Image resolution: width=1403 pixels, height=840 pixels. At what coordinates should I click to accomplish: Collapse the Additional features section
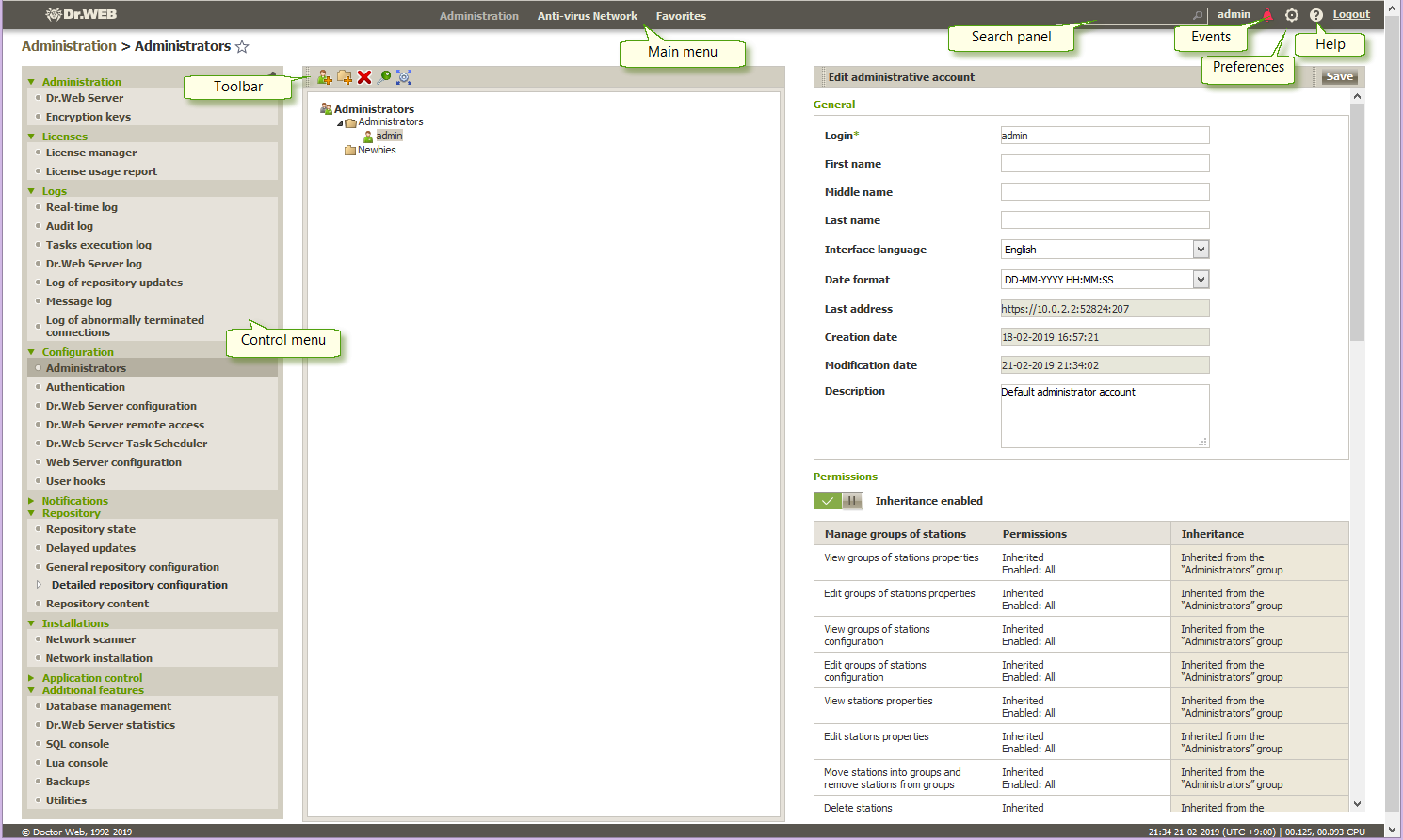coord(31,691)
